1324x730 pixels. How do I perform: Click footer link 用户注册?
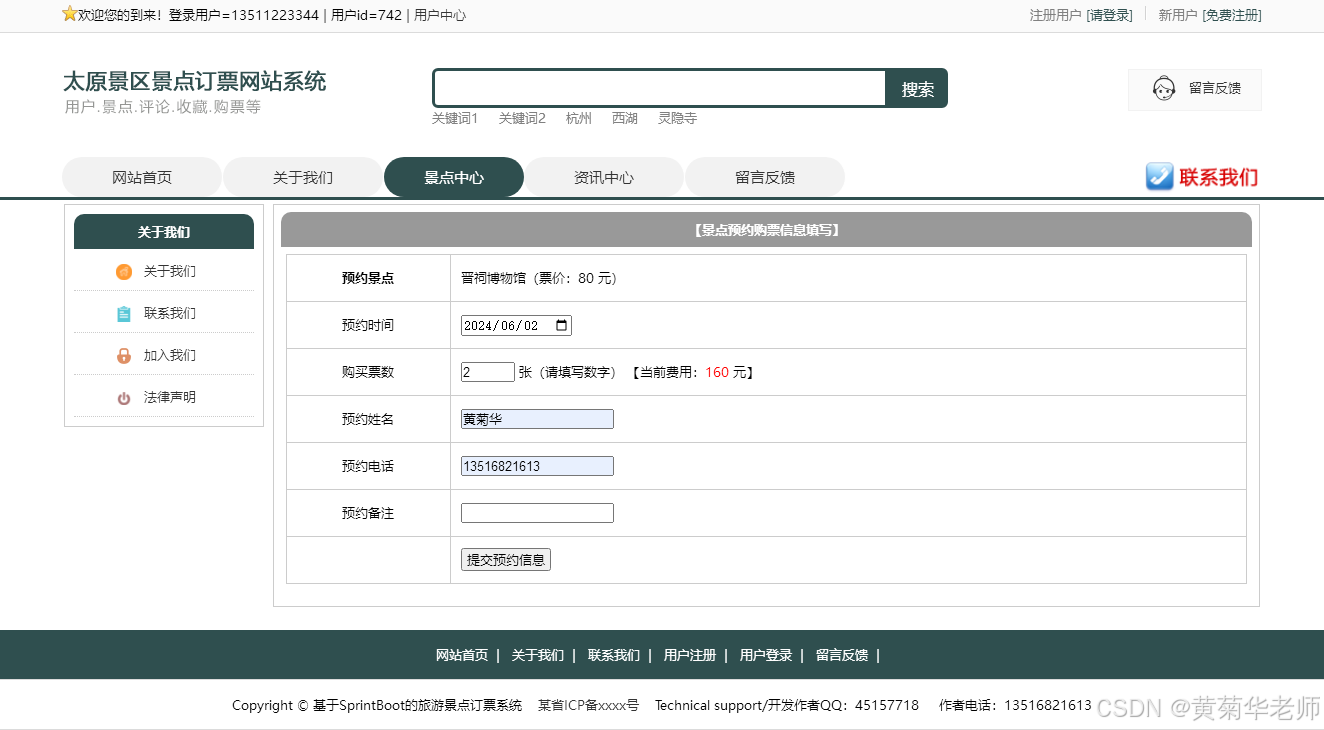coord(690,655)
